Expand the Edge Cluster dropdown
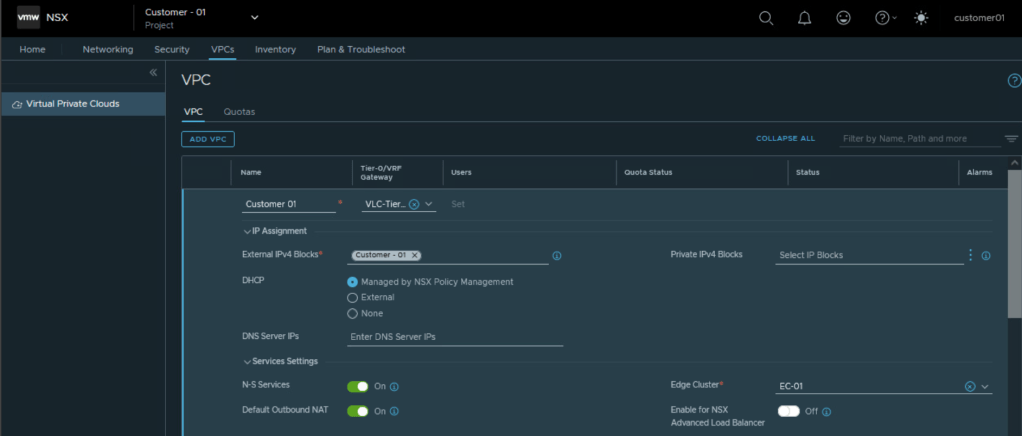The width and height of the screenshot is (1022, 436). [x=985, y=387]
